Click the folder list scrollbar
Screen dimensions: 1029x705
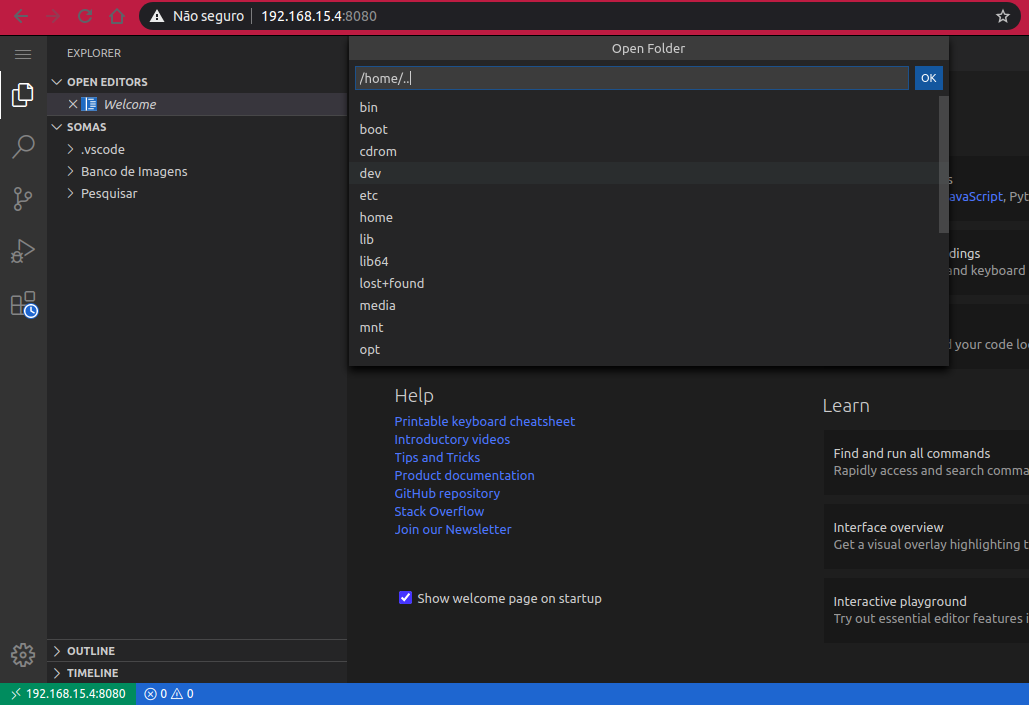pos(944,165)
